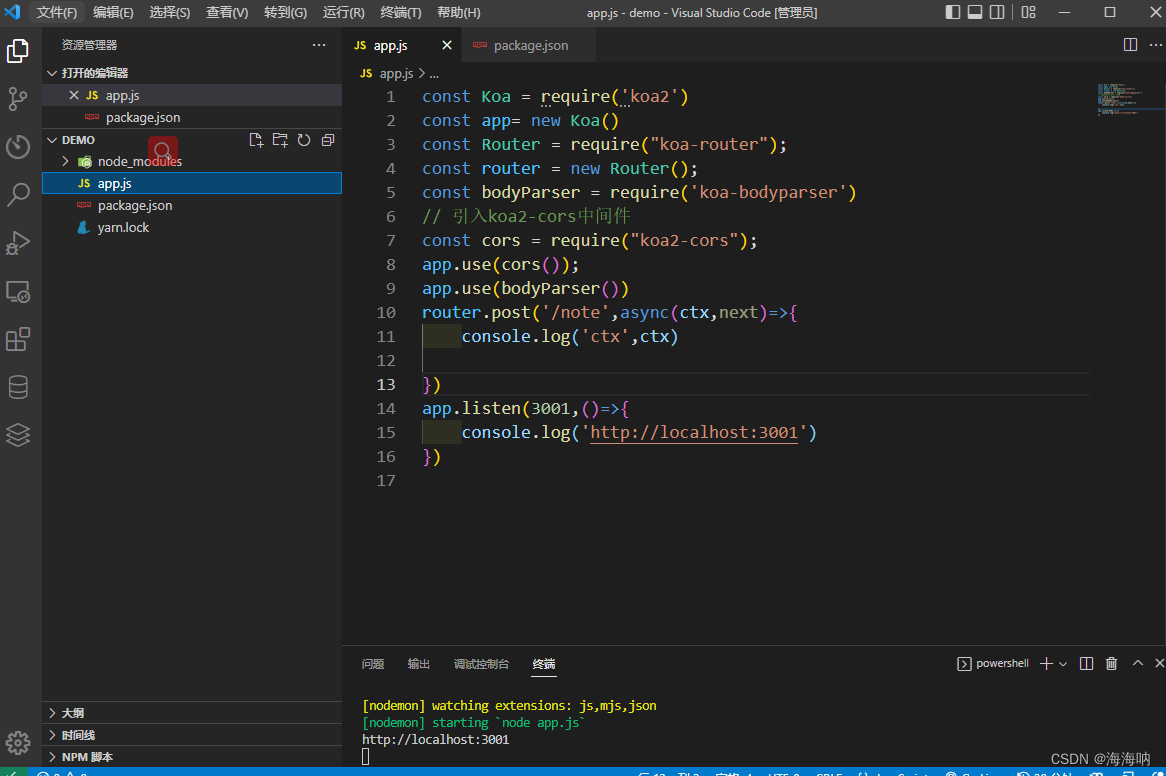
Task: Close the app.js editor tab
Action: [x=447, y=45]
